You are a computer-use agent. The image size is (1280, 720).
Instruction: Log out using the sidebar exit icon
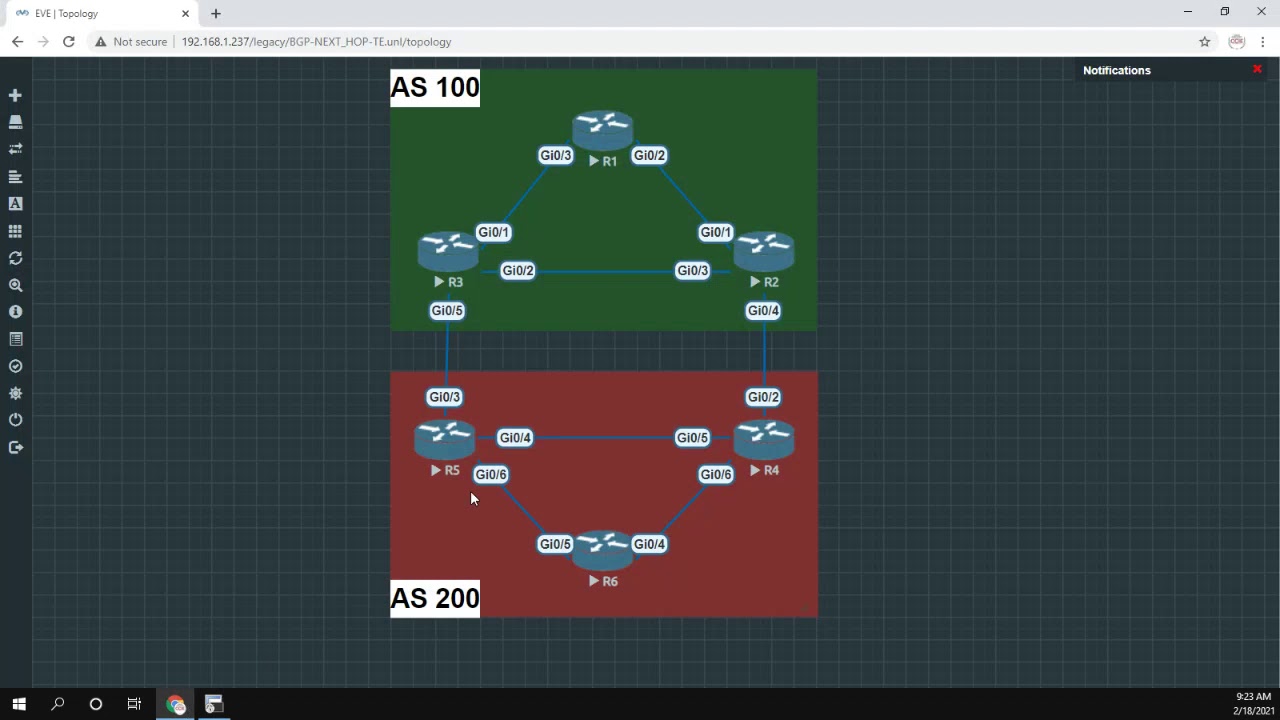15,447
